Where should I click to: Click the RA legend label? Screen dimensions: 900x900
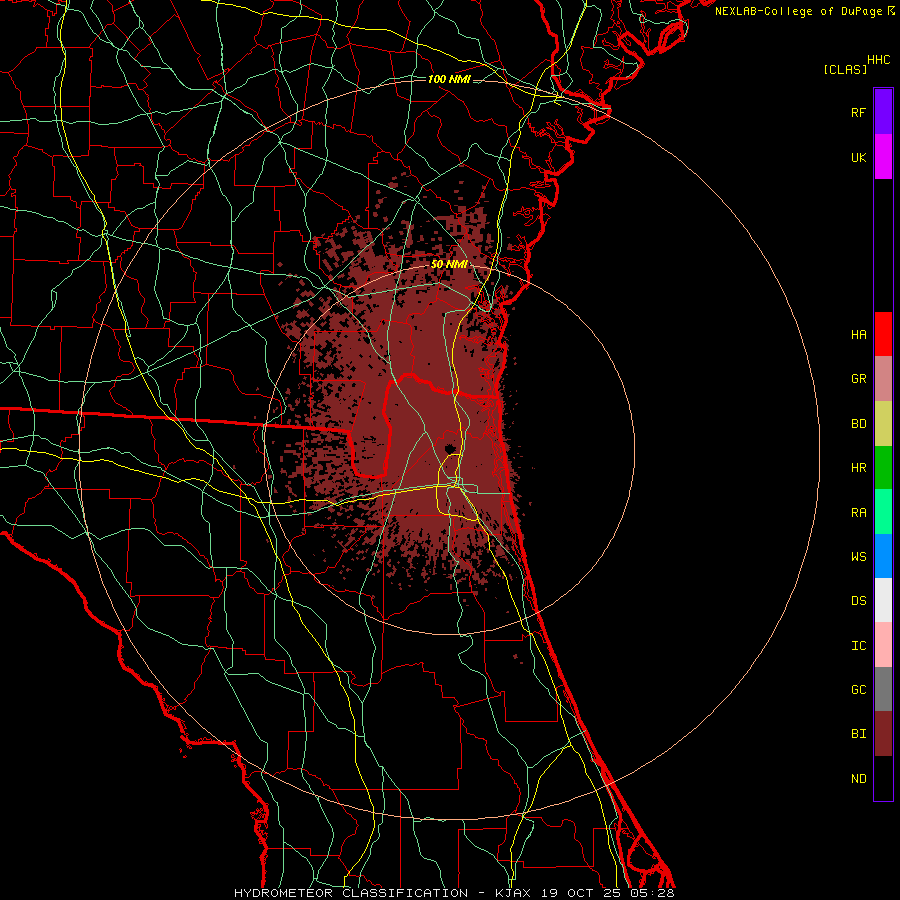(858, 513)
